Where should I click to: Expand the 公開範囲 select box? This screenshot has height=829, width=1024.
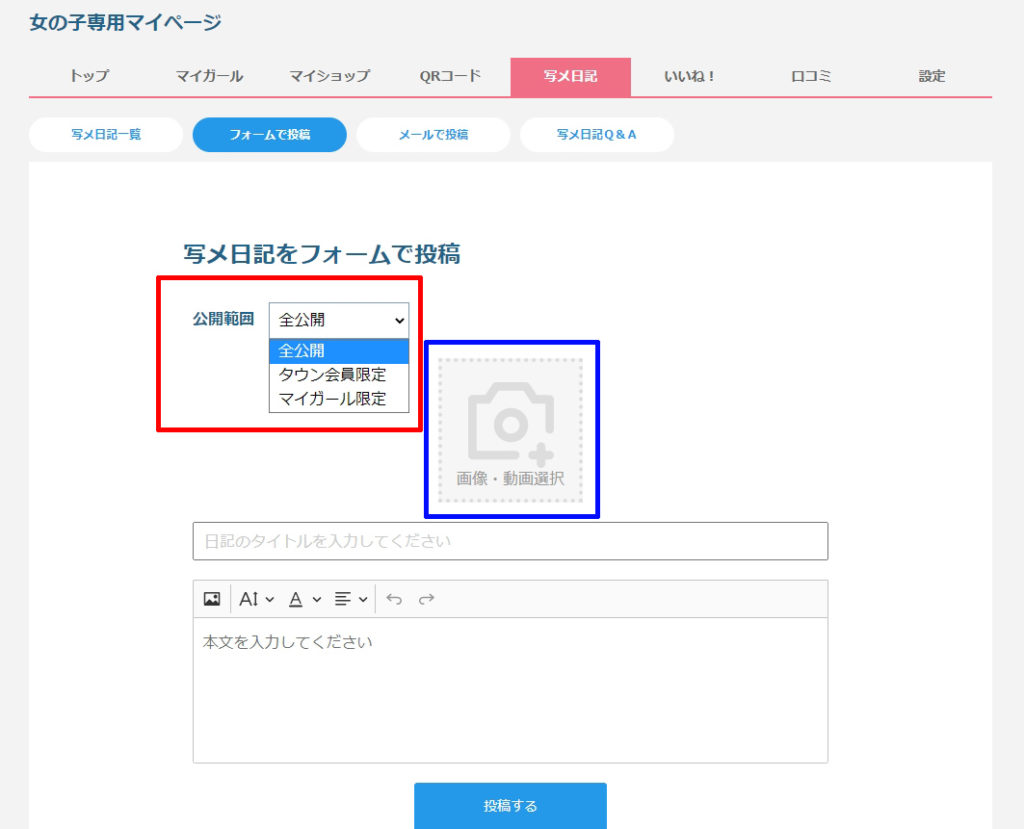(x=339, y=320)
